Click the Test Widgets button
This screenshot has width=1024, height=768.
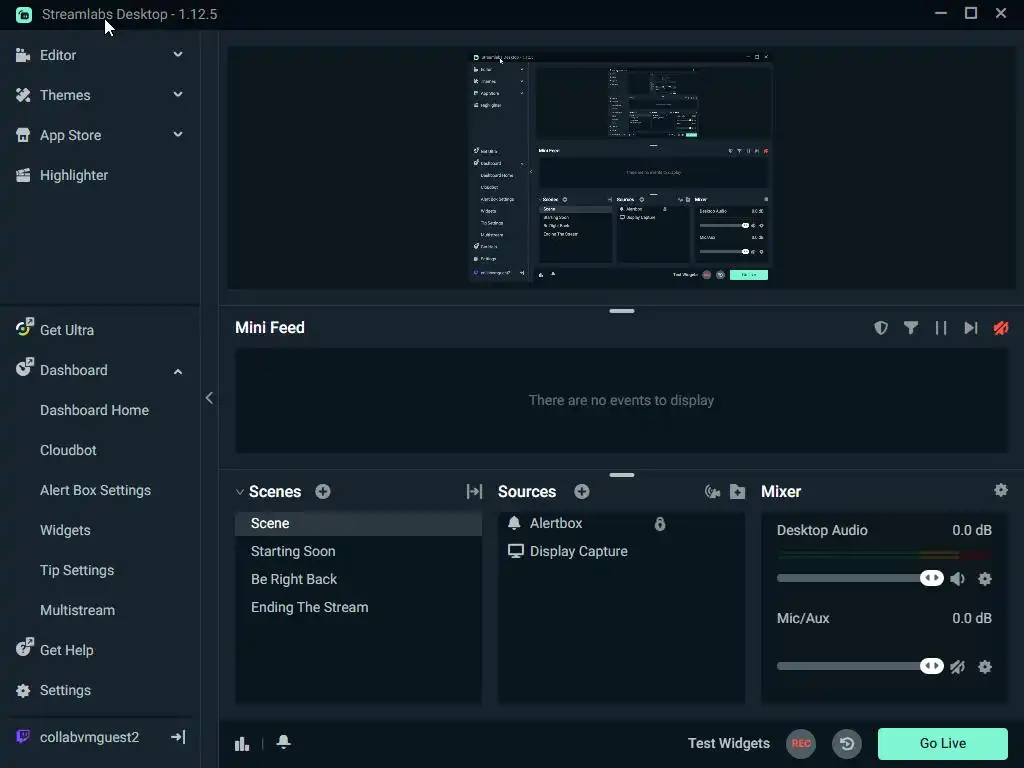pos(729,743)
